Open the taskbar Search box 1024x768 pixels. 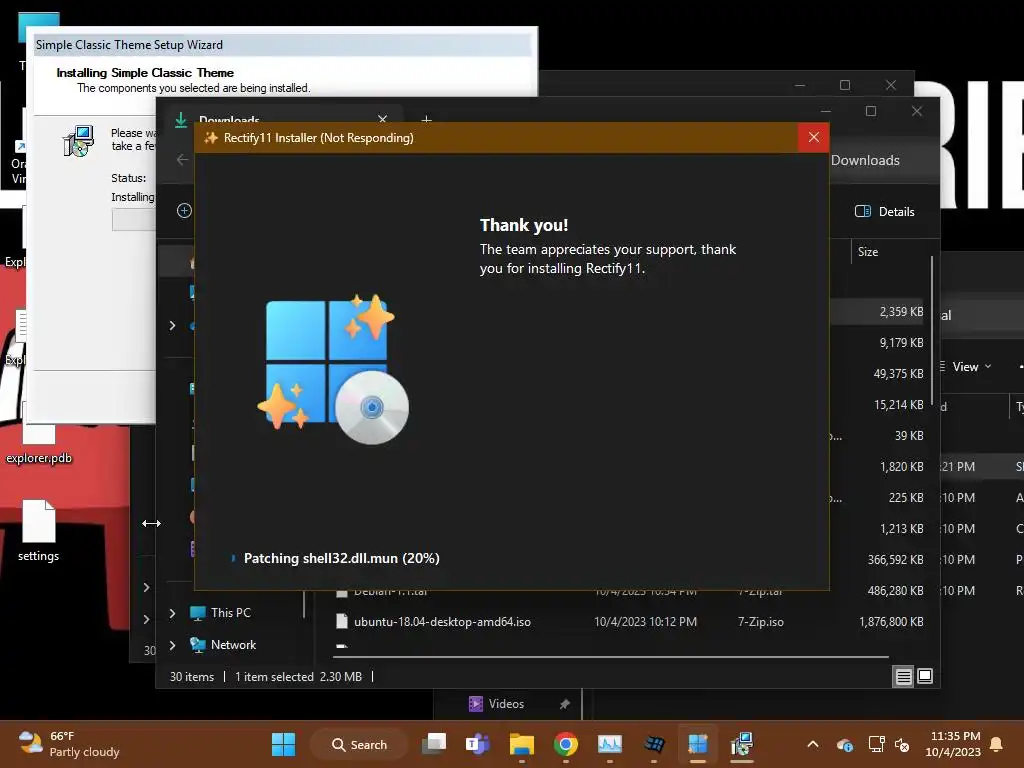[359, 744]
